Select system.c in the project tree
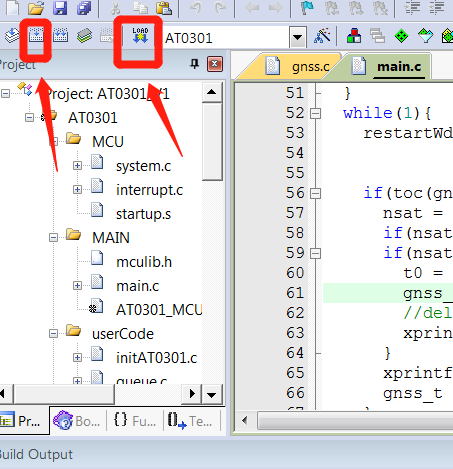This screenshot has height=469, width=453. click(143, 166)
